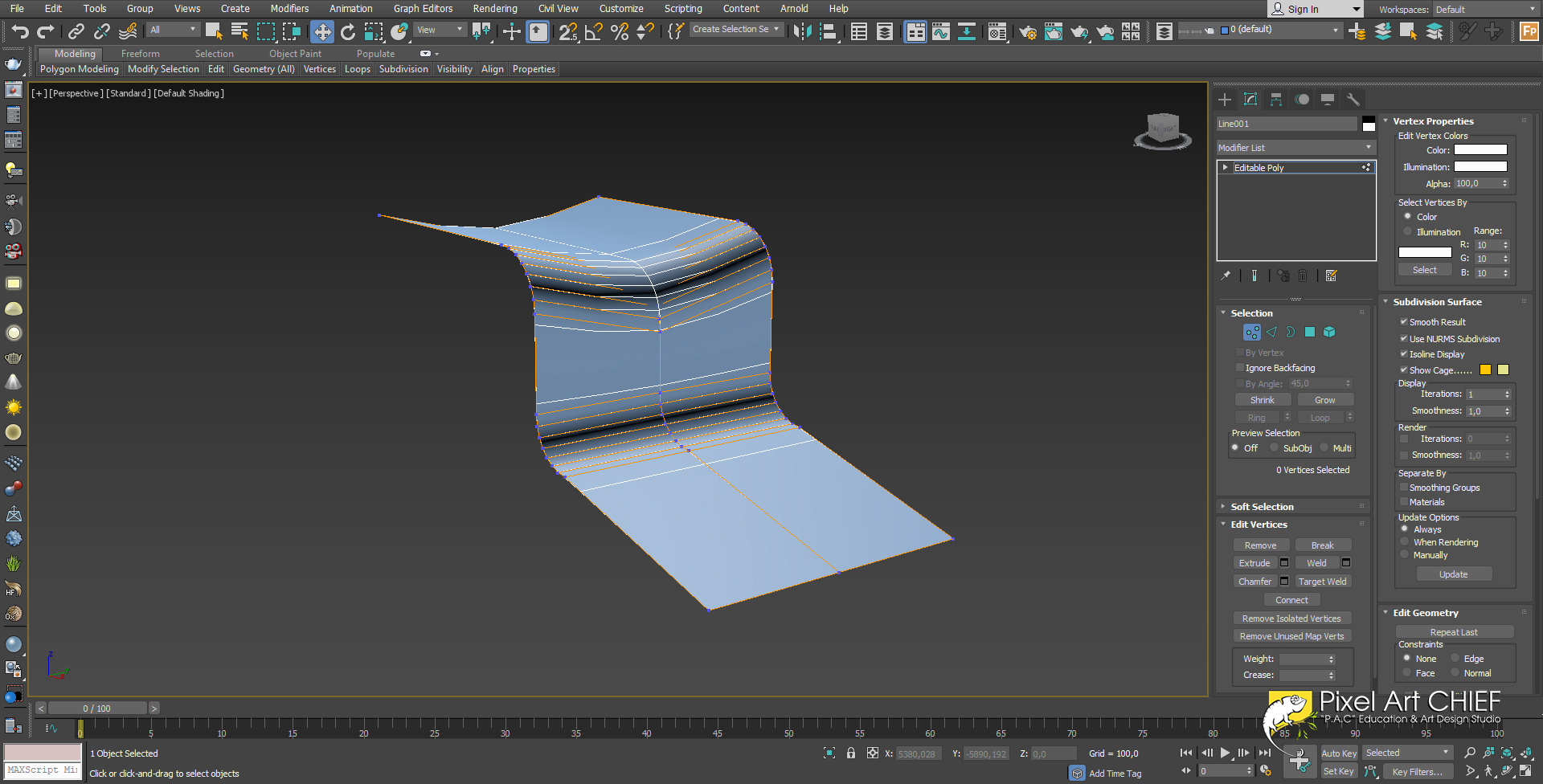Select Polygon sub-object level
The image size is (1543, 784).
pos(1310,332)
